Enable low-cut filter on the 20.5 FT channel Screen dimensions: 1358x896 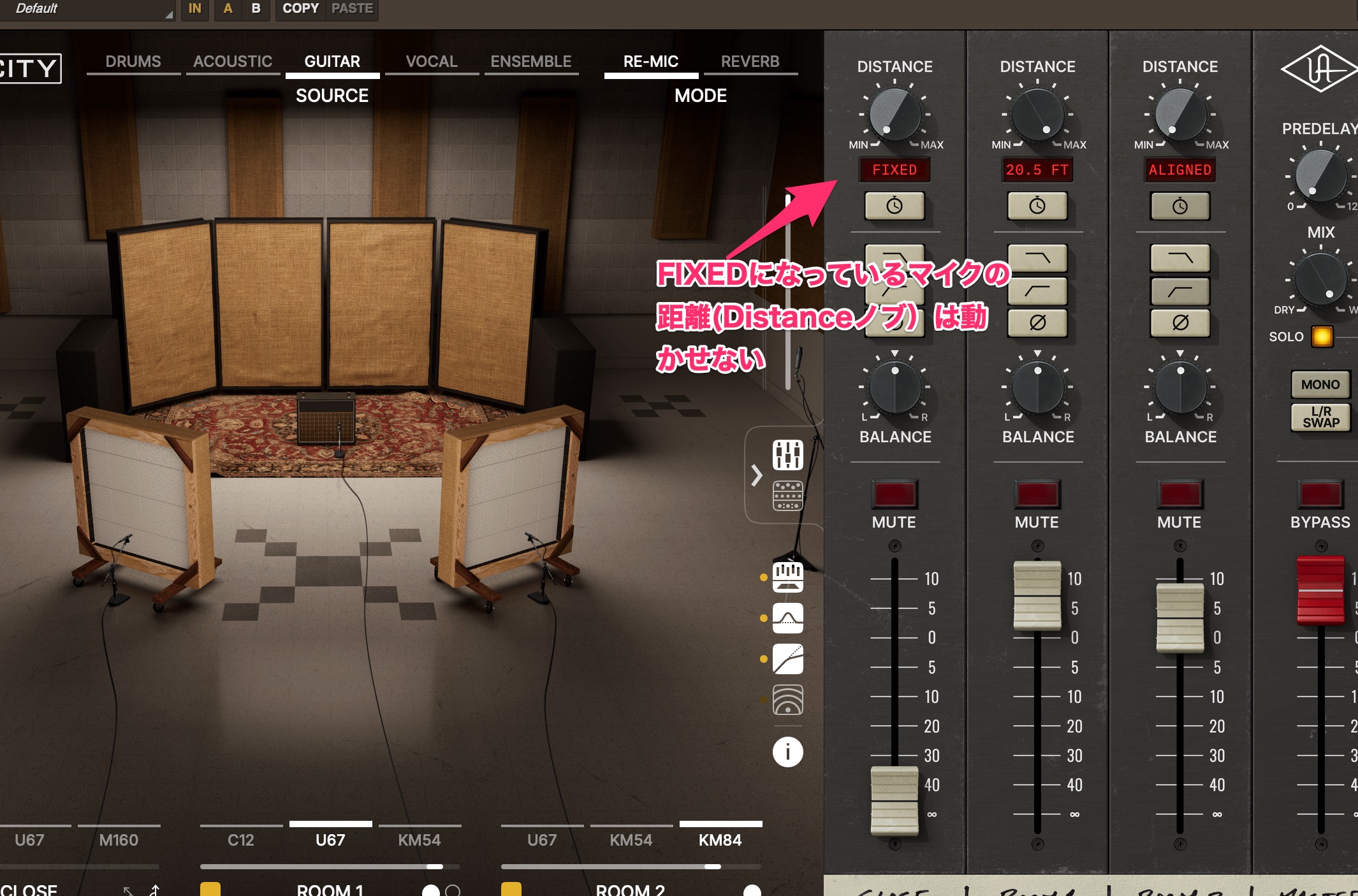coord(1037,291)
